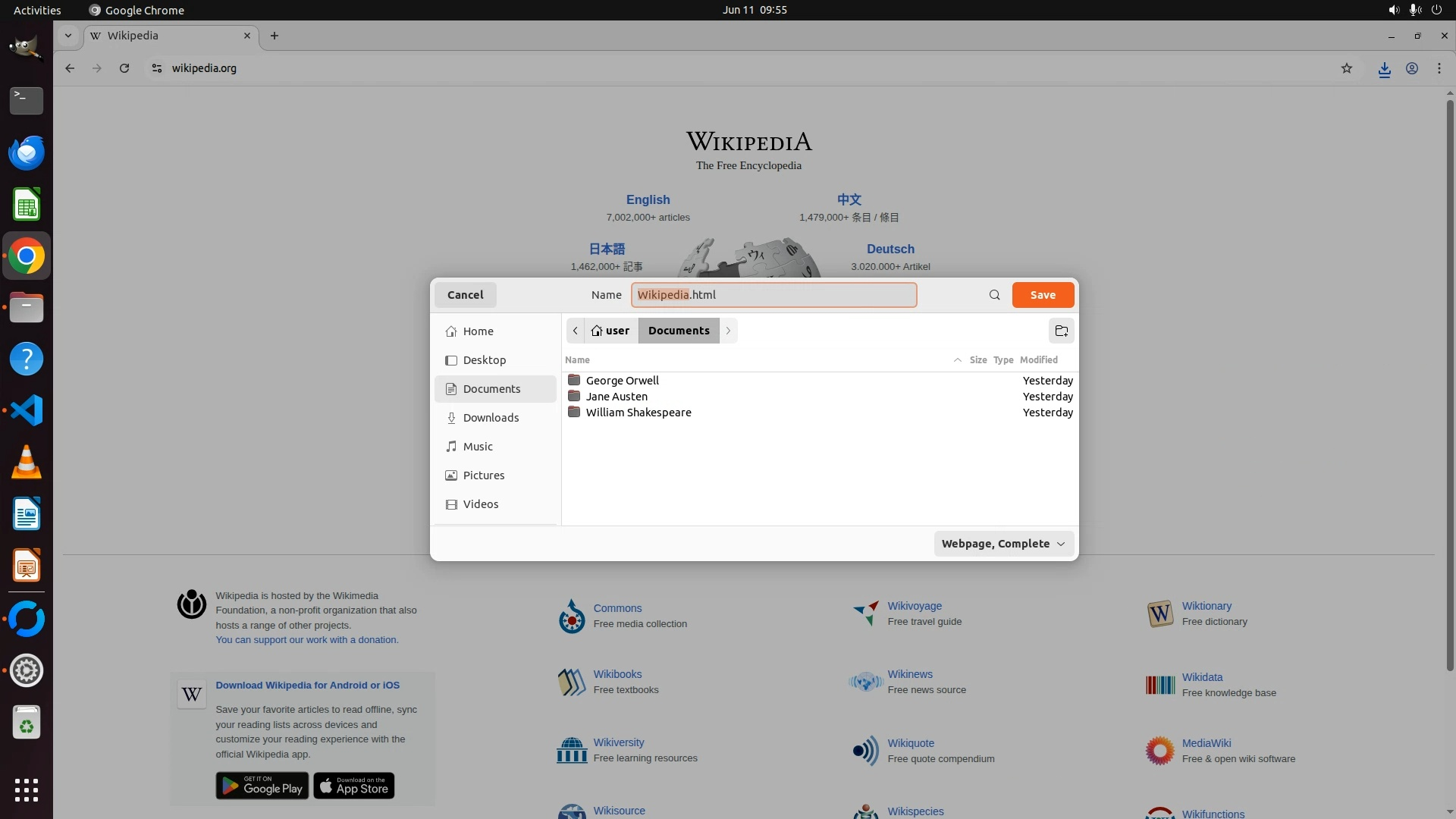Go to next path with right chevron
Image resolution: width=1456 pixels, height=819 pixels.
pos(728,331)
